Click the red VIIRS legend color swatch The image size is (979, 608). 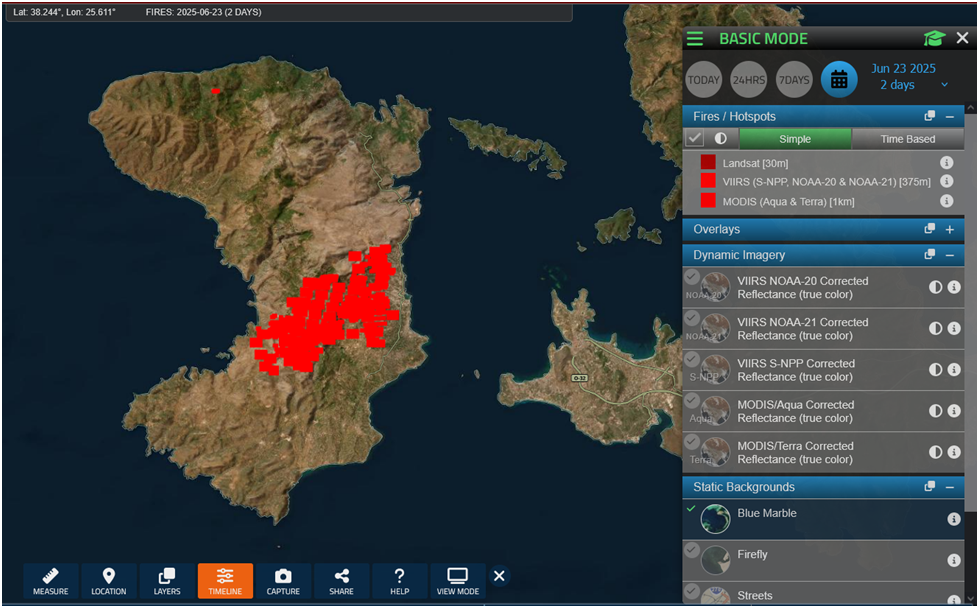click(x=708, y=182)
